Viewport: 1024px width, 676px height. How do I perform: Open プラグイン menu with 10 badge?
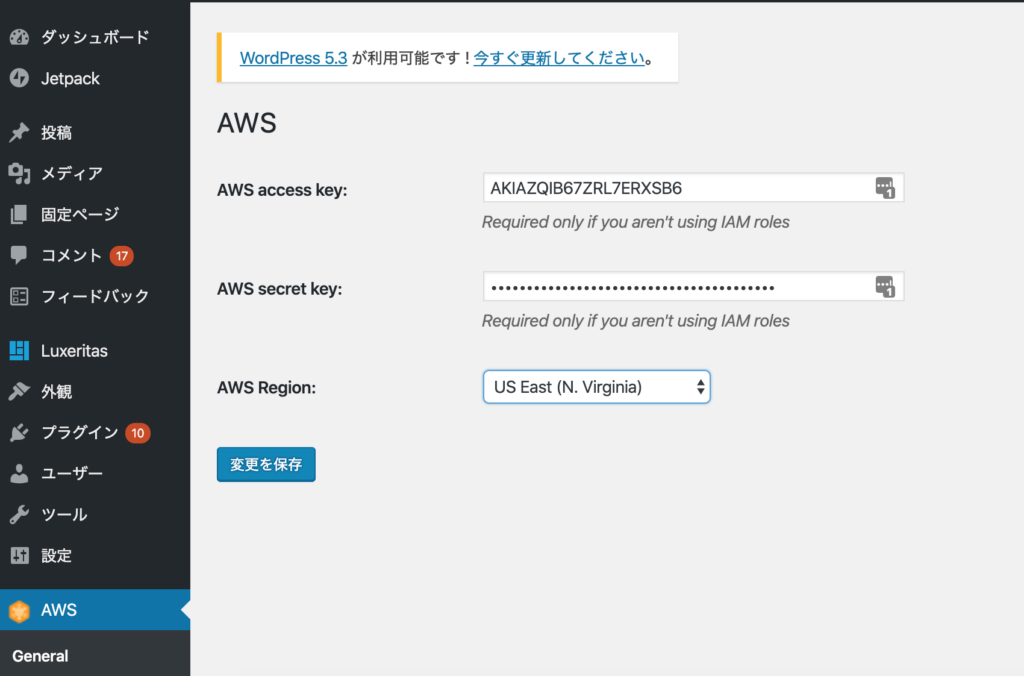pyautogui.click(x=95, y=432)
